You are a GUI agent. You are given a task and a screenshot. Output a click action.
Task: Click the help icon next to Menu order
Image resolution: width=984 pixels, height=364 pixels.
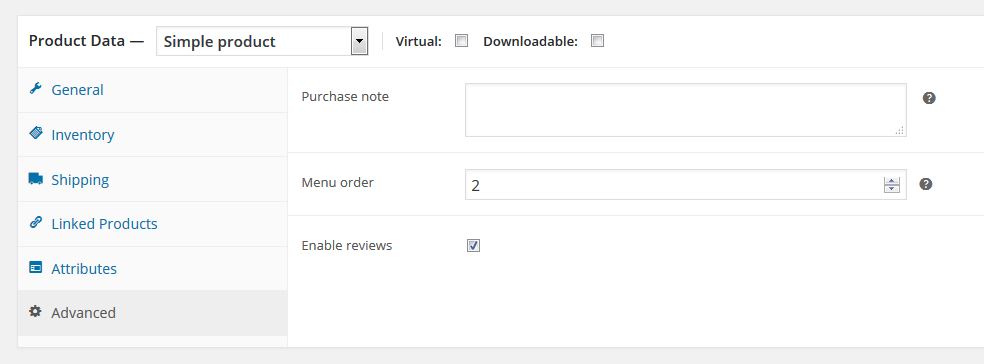tap(926, 184)
